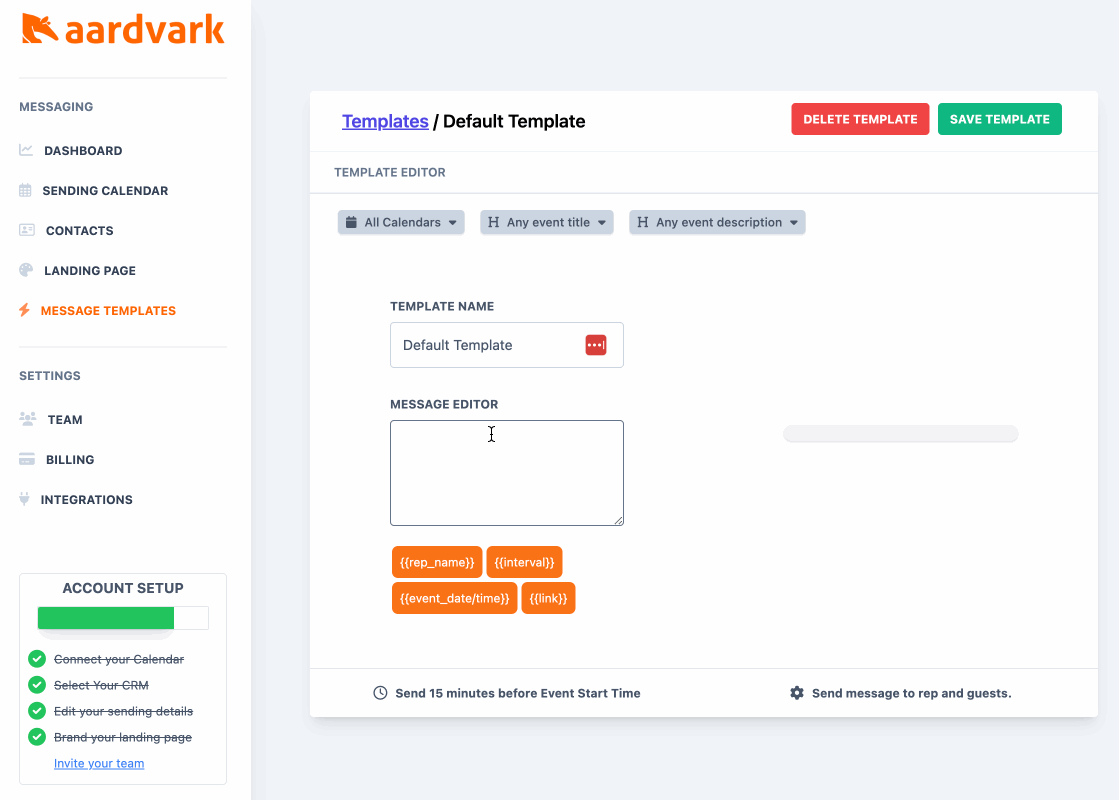1119x800 pixels.
Task: Click the Billing credit card icon
Action: coord(27,460)
